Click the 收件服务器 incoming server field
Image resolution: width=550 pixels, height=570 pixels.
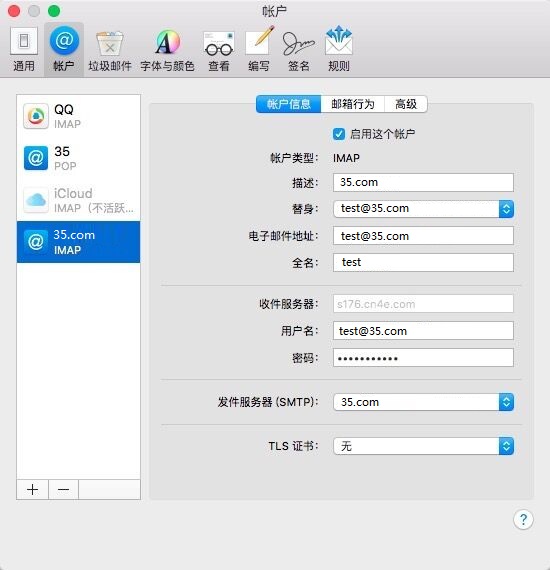423,304
